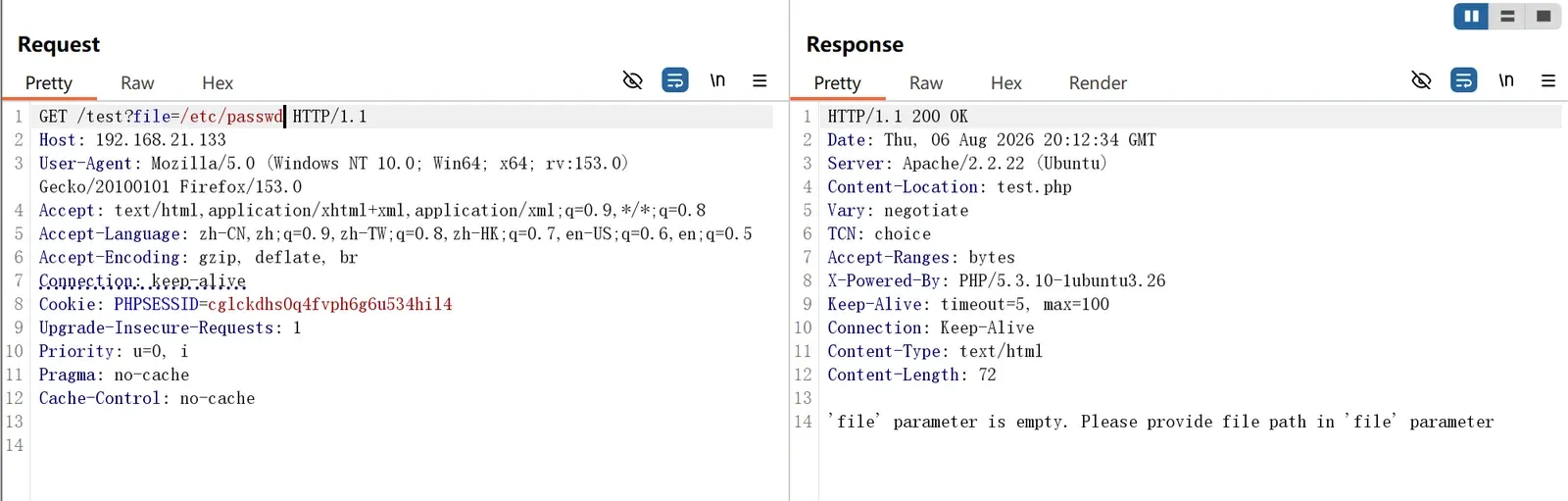Screen dimensions: 1568x501
Task: Click the User-Agent header line
Action: 333,164
